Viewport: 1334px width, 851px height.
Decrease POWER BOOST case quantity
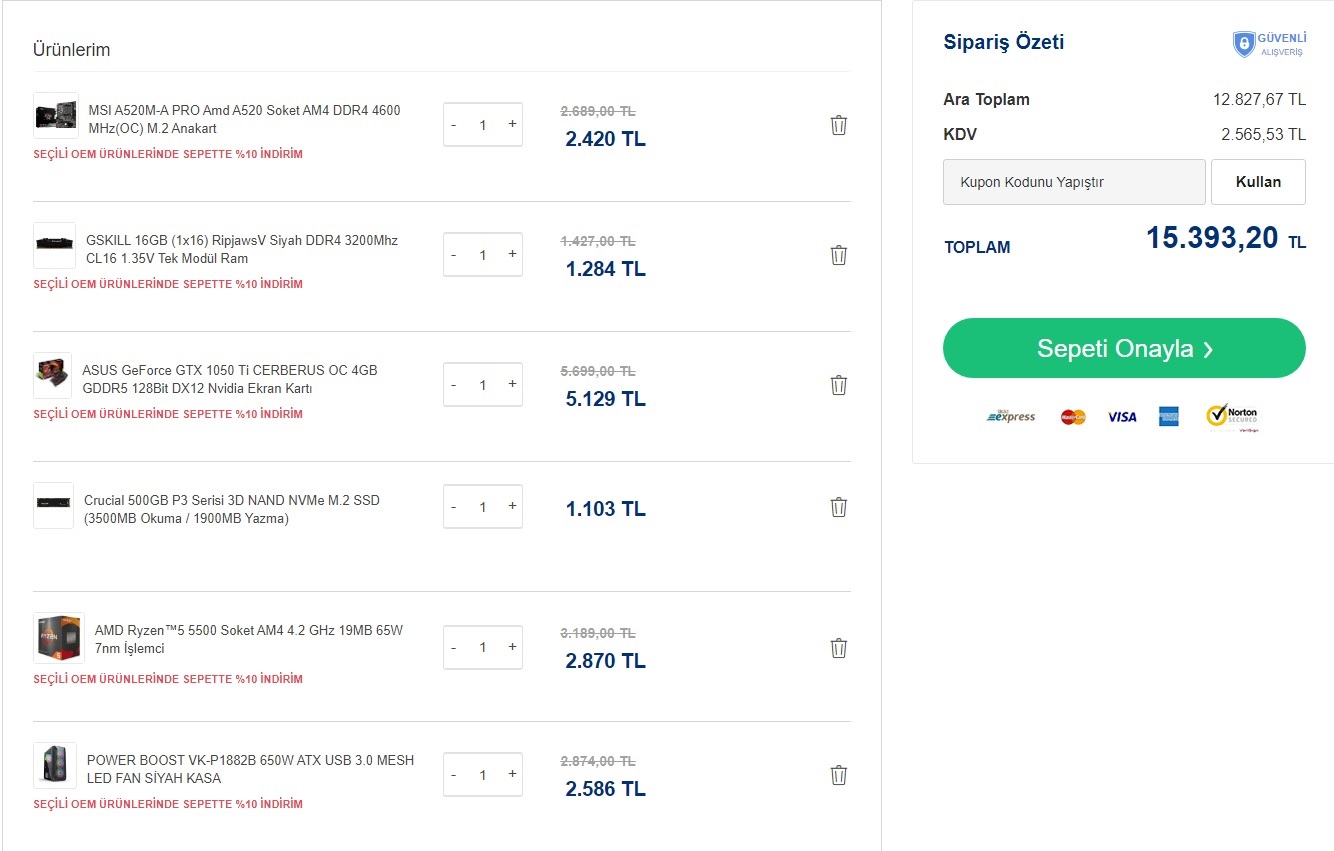pyautogui.click(x=454, y=775)
